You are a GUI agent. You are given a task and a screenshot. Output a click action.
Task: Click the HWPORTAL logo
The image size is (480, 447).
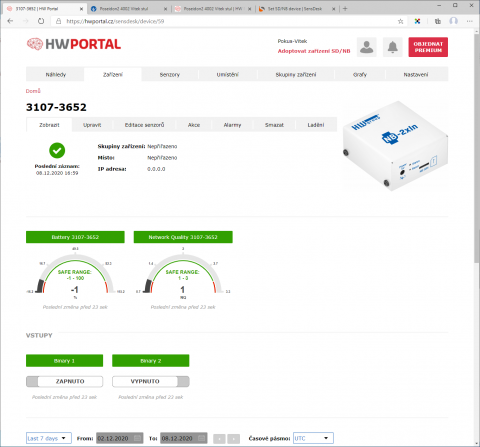(x=74, y=44)
